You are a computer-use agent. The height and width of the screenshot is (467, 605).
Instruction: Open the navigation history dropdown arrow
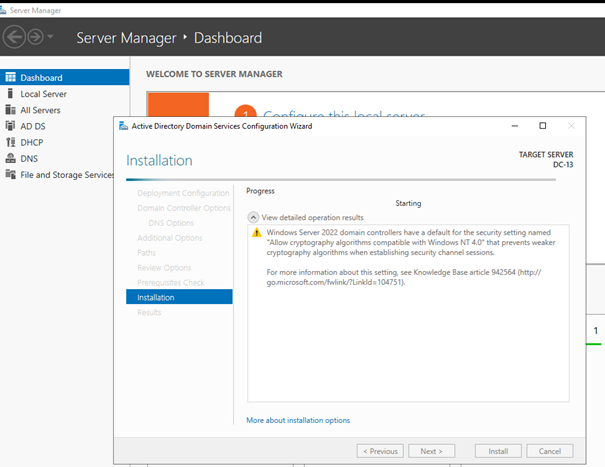click(50, 37)
